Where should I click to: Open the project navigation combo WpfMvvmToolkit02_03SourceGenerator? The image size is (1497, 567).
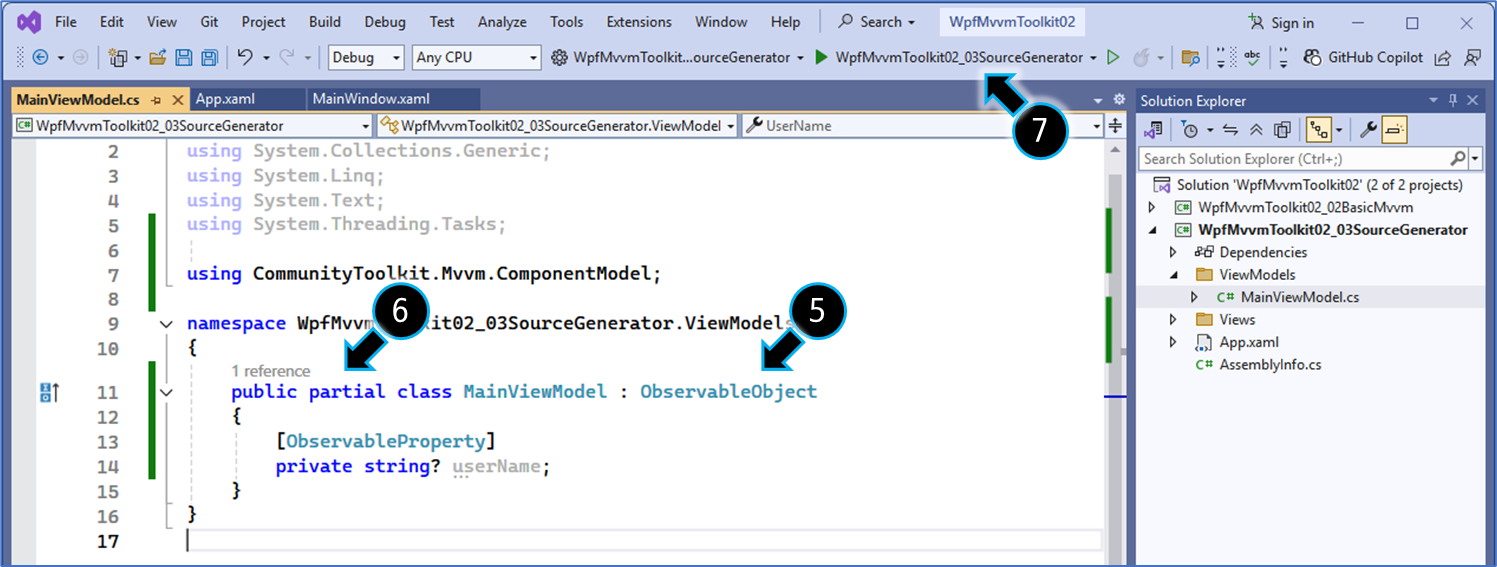[193, 126]
